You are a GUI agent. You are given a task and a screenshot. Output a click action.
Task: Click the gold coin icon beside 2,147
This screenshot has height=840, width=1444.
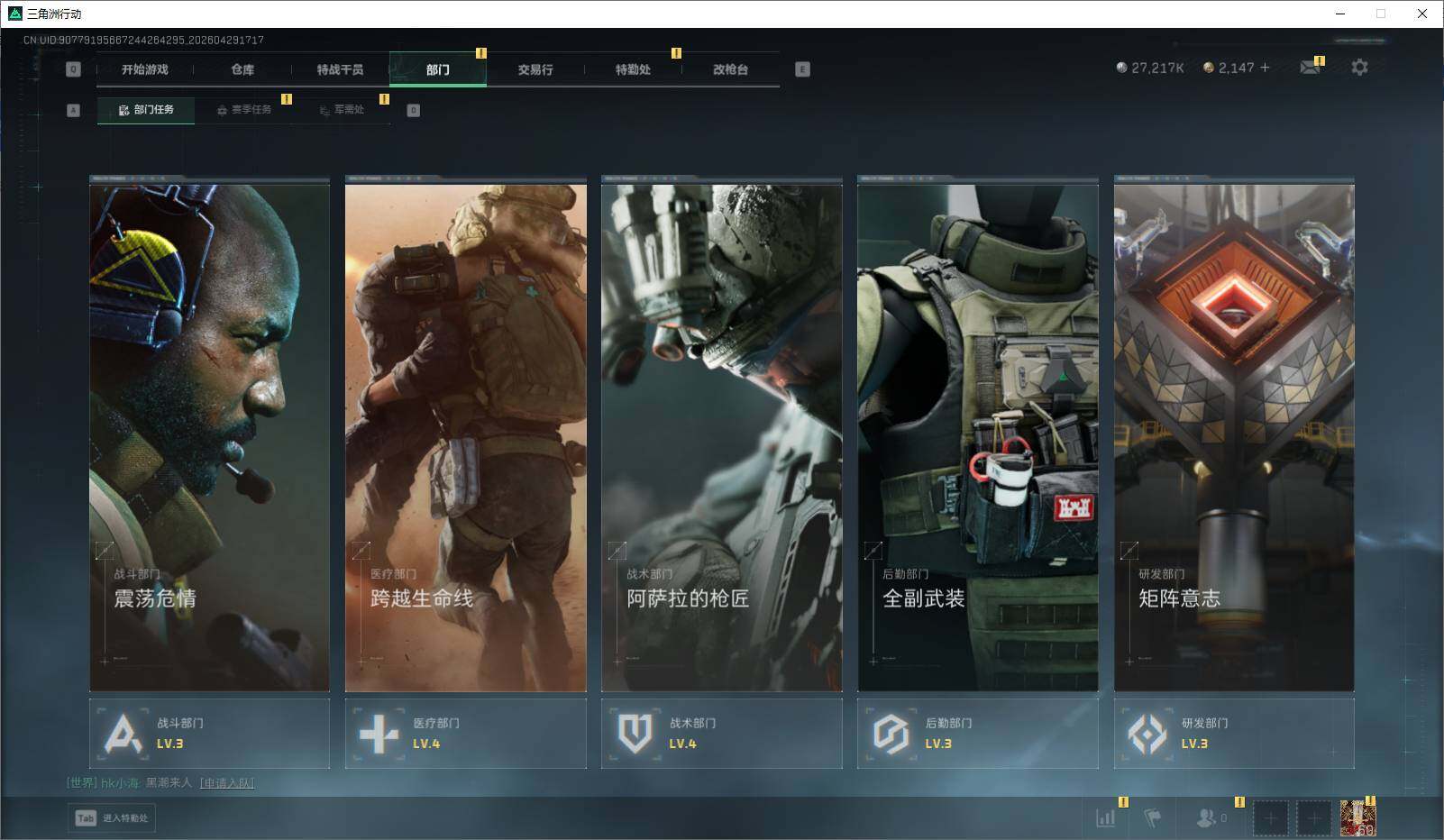click(1208, 68)
